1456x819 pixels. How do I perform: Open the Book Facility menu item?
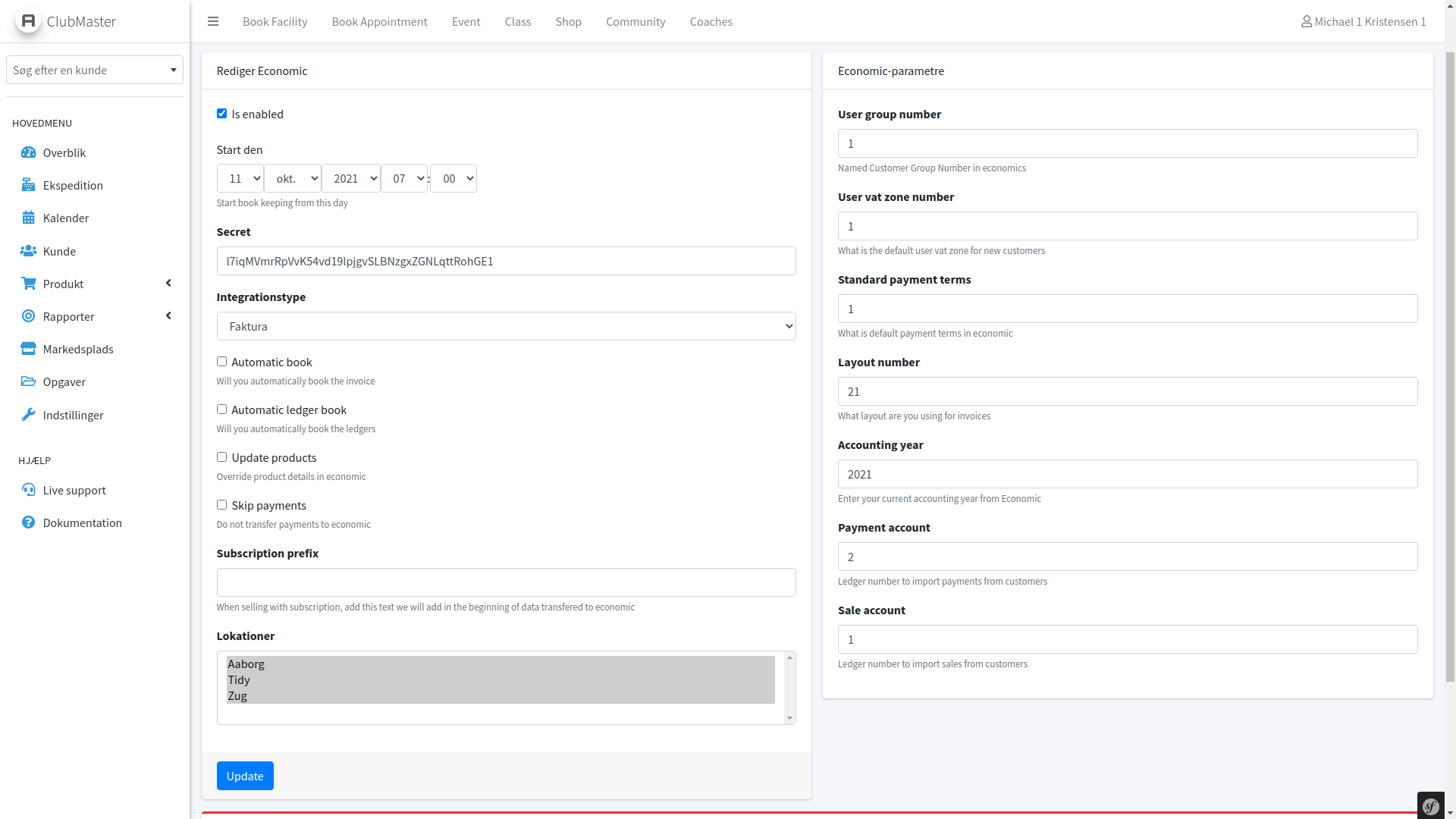[275, 21]
